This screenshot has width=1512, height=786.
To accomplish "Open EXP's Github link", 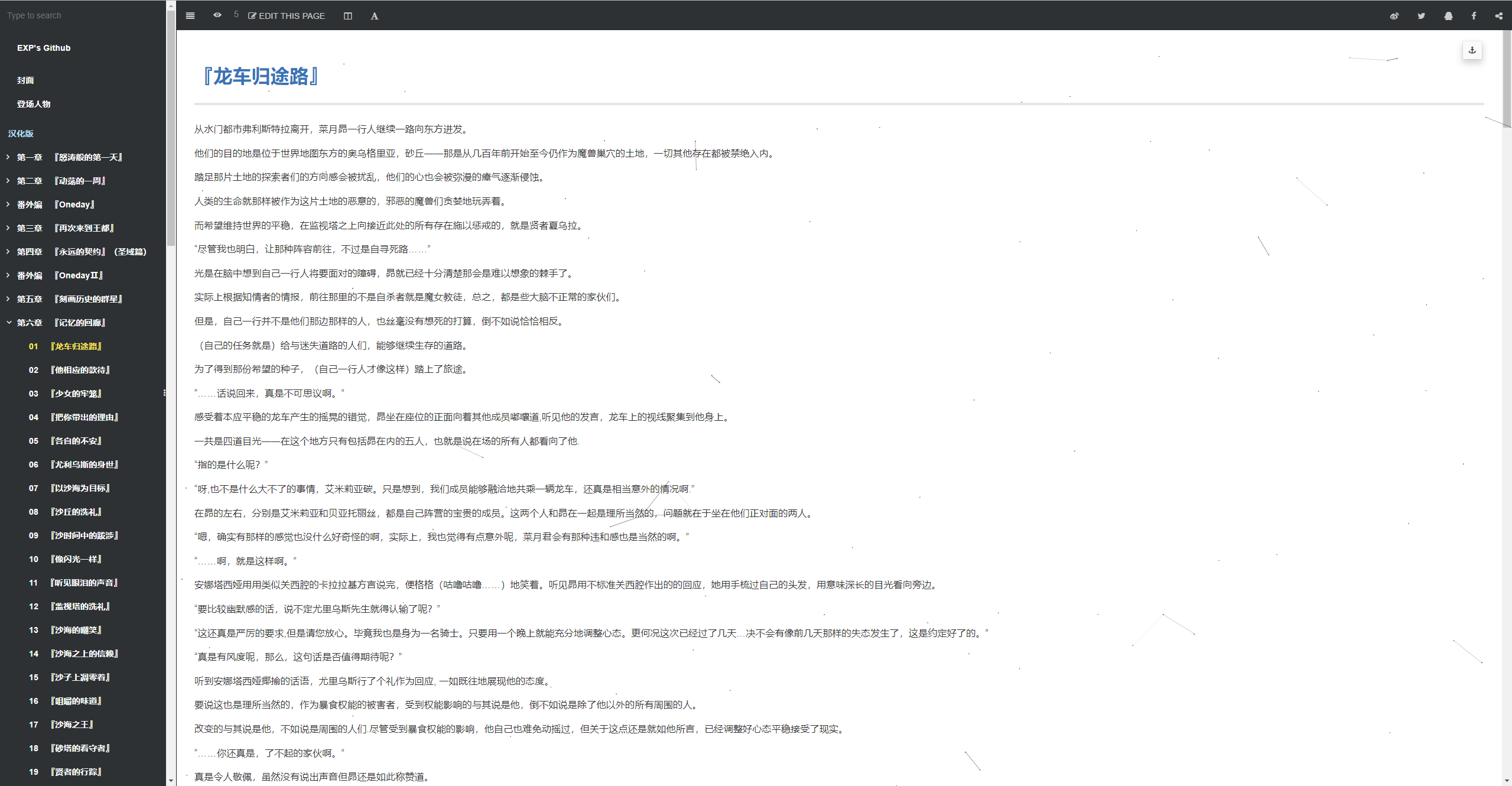I will [44, 48].
